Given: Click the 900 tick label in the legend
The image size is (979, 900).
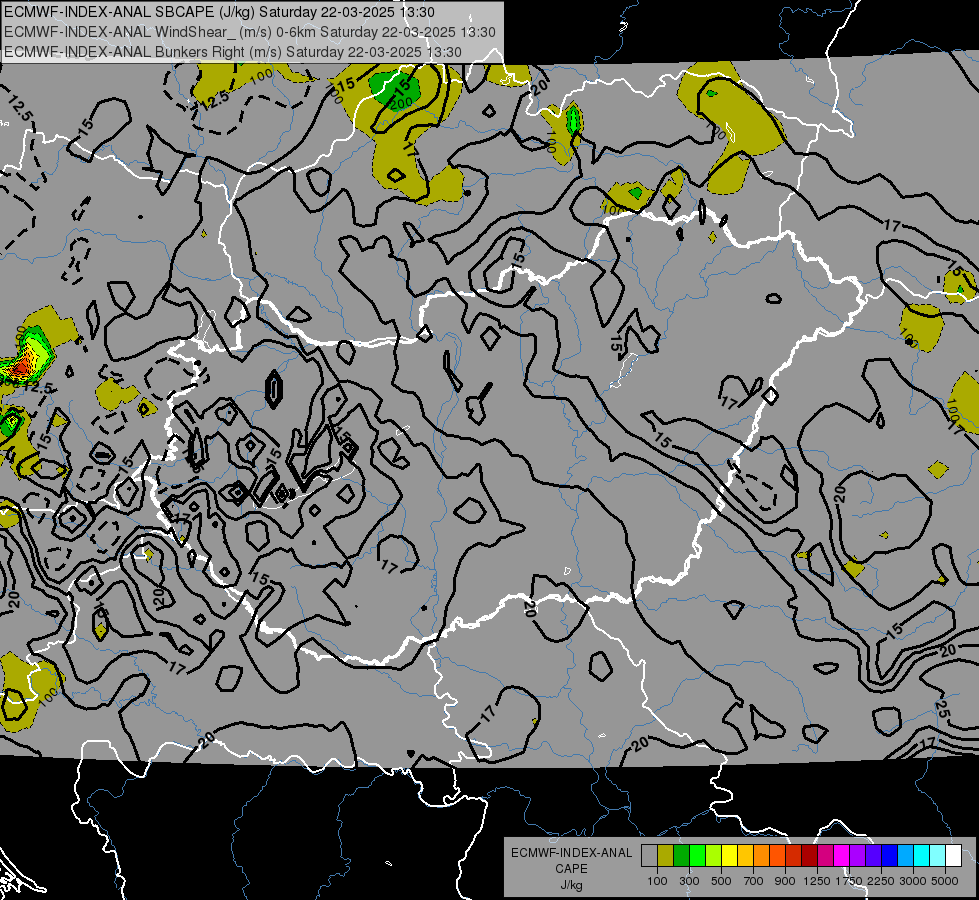Looking at the screenshot, I should 785,881.
